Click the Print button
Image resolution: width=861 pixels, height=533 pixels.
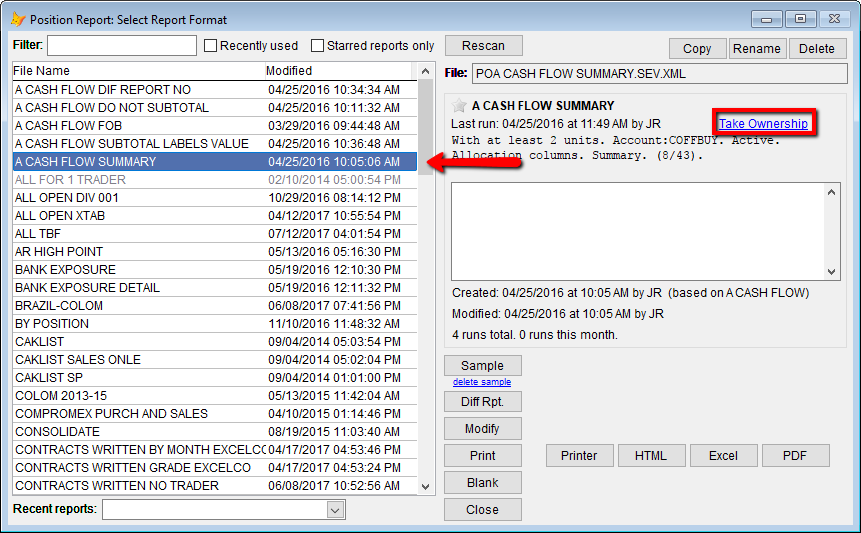(483, 456)
